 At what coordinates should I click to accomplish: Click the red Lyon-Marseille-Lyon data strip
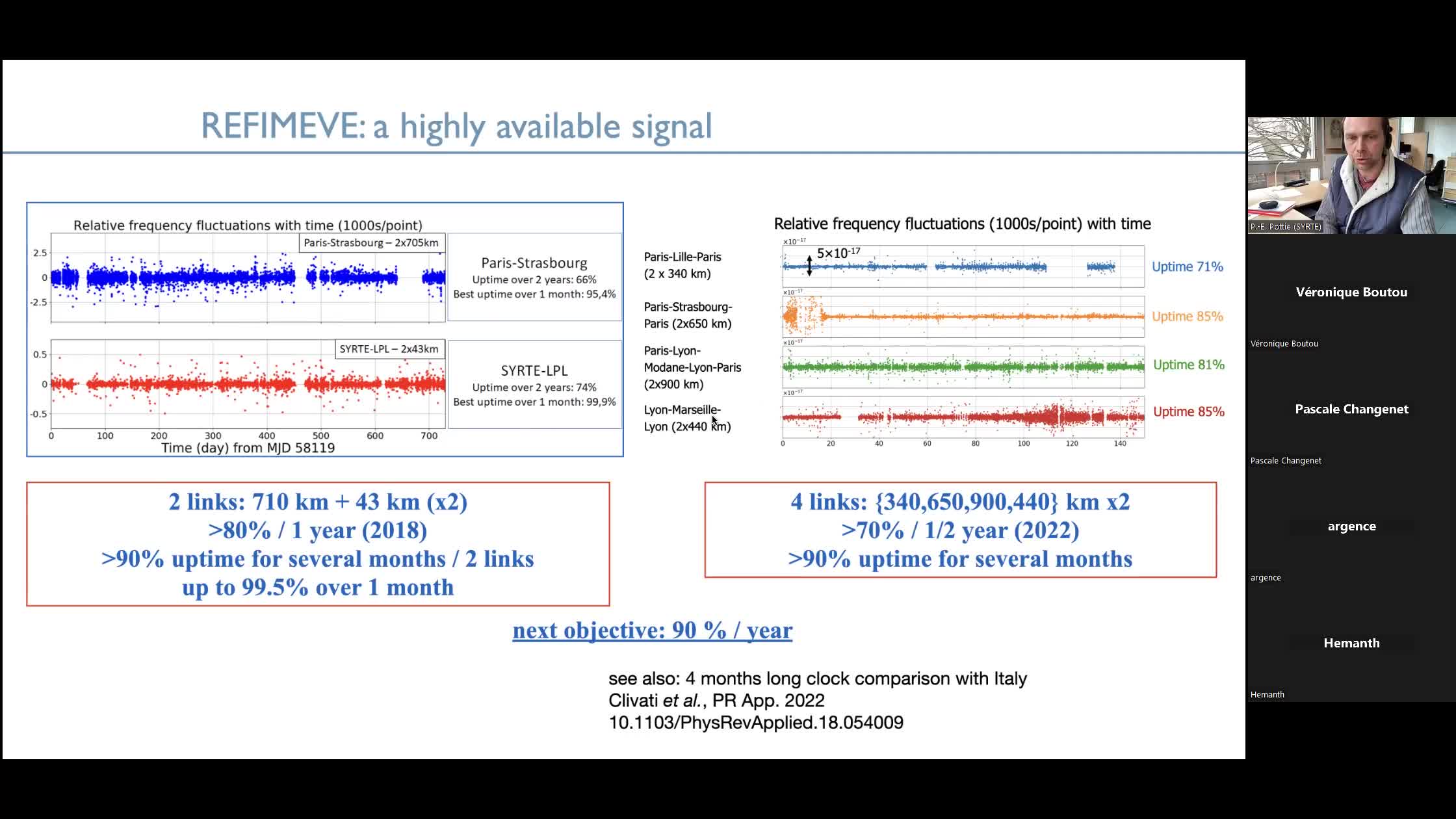tap(962, 417)
